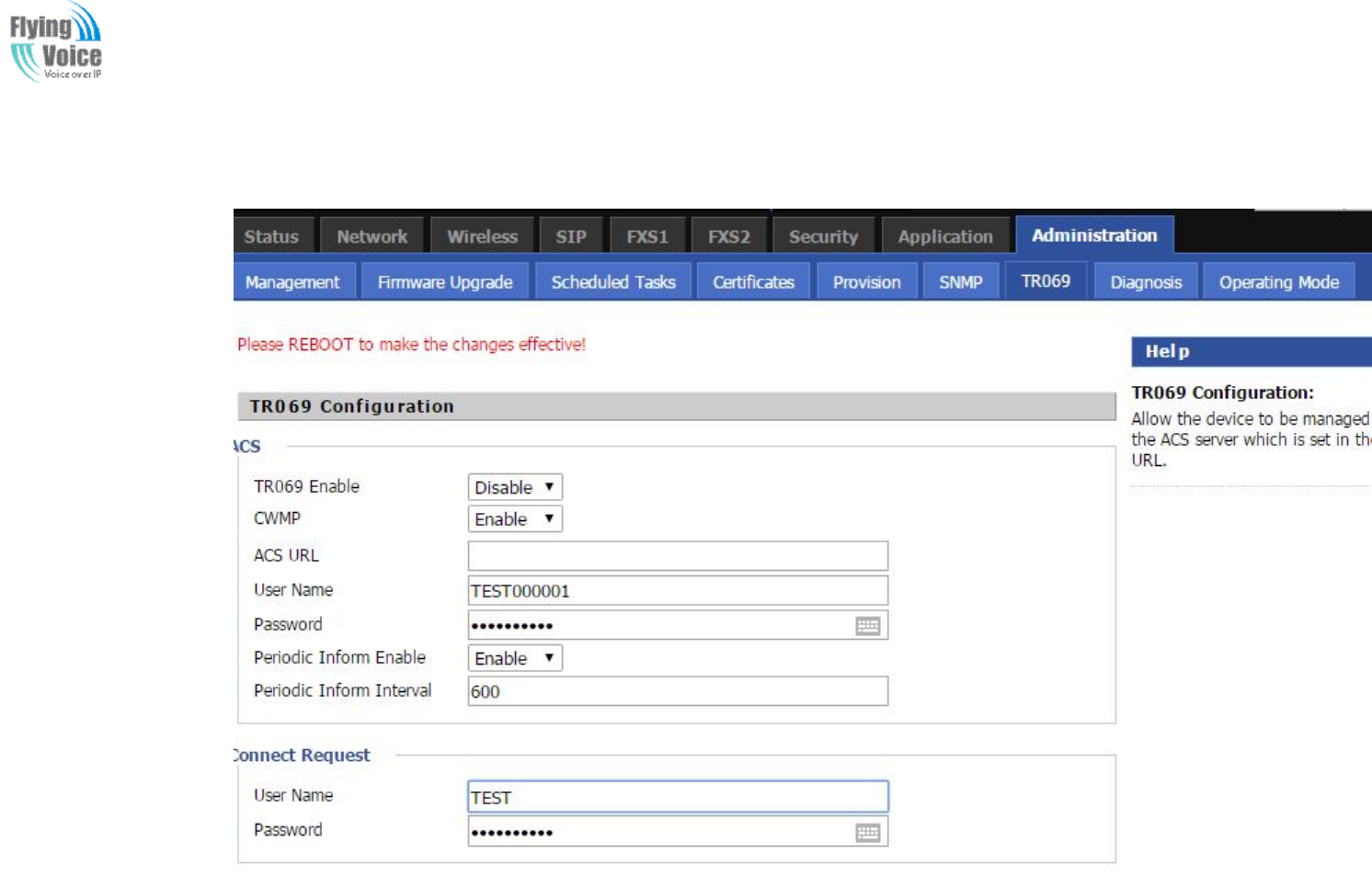Open the Provision sub-tab
Screen dimensions: 1372x876
coord(867,282)
